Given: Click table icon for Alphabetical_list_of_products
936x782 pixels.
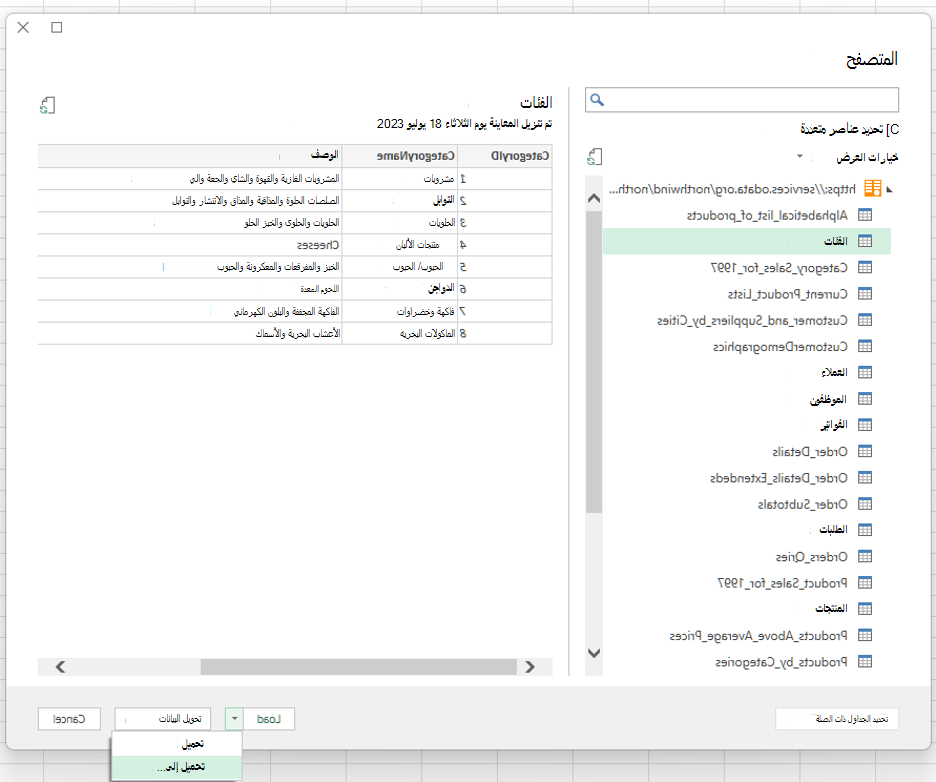Looking at the screenshot, I should 865,215.
